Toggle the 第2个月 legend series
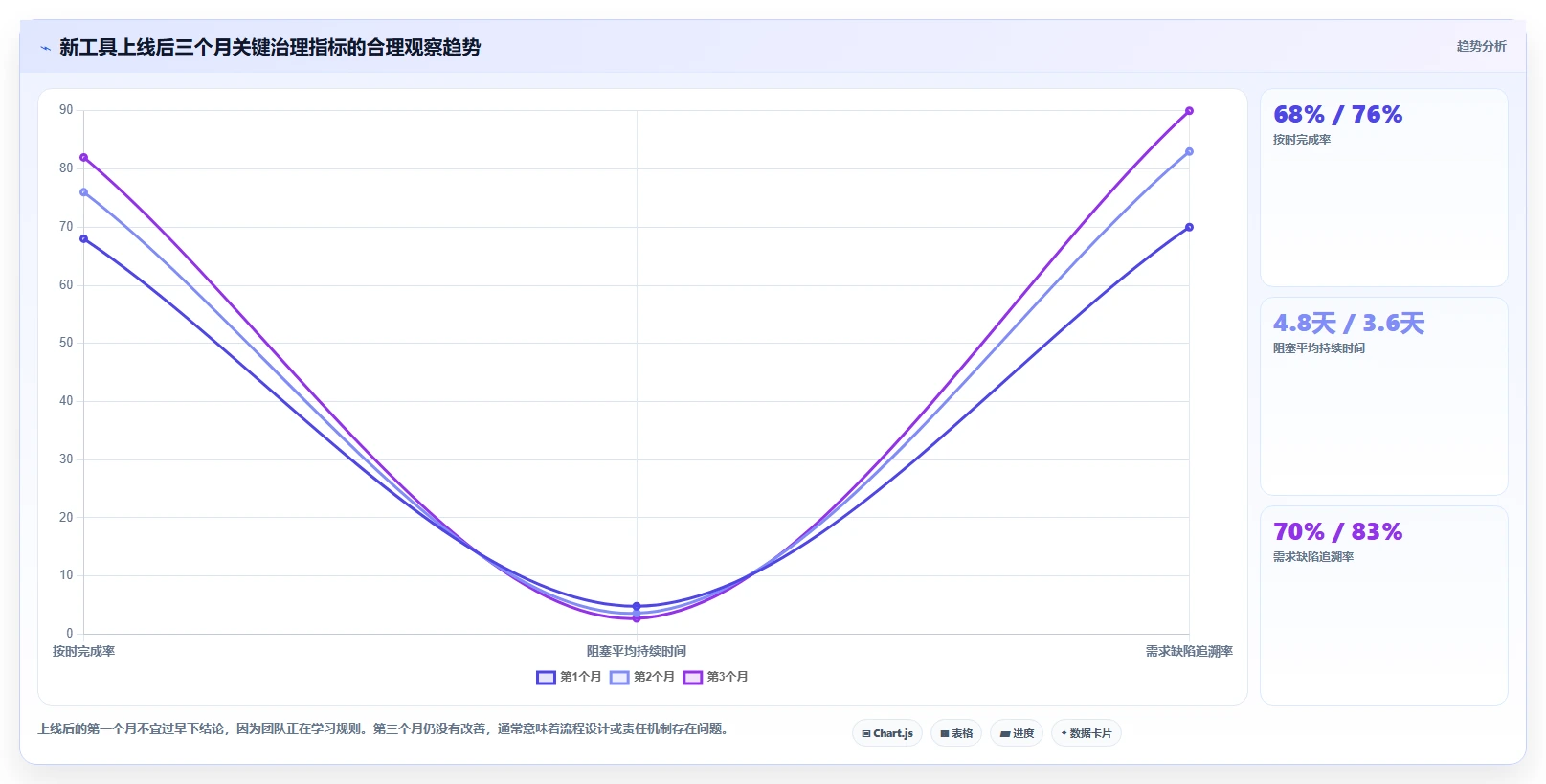This screenshot has width=1546, height=784. tap(642, 677)
